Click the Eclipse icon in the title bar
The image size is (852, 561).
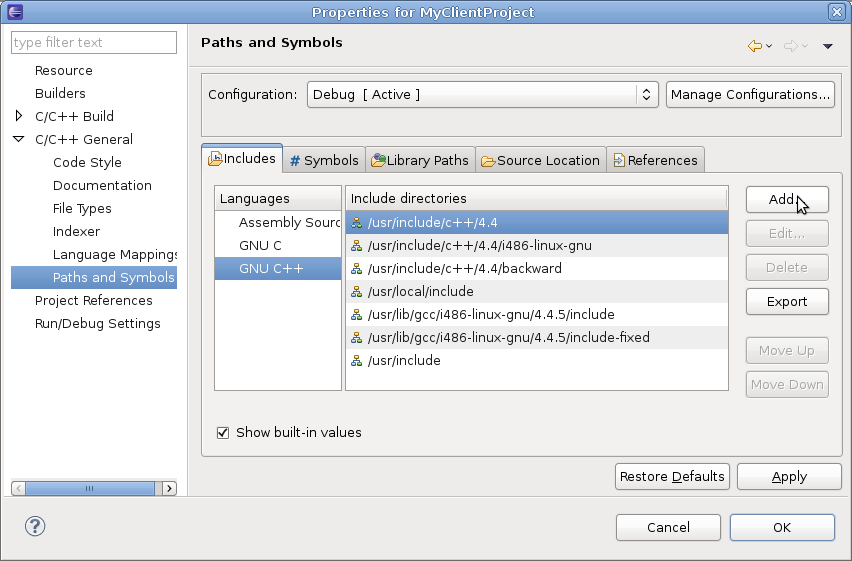pos(15,11)
